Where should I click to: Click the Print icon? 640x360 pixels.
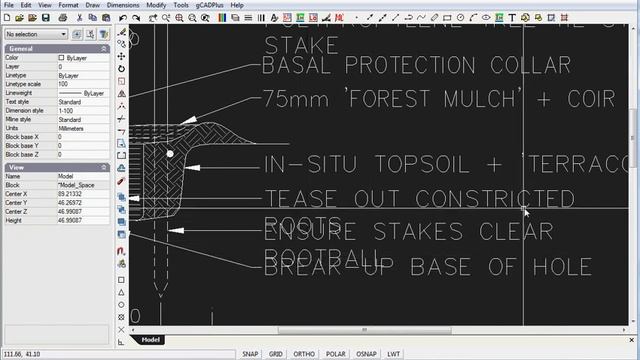[62, 18]
